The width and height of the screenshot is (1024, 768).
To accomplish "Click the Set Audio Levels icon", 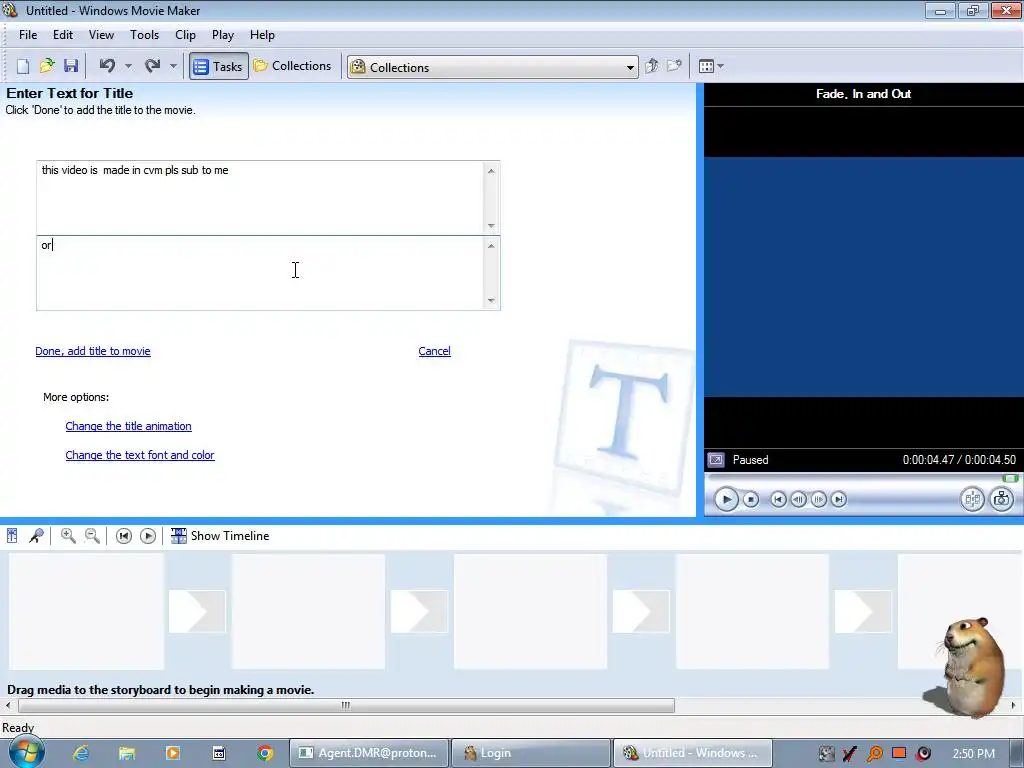I will (x=12, y=536).
